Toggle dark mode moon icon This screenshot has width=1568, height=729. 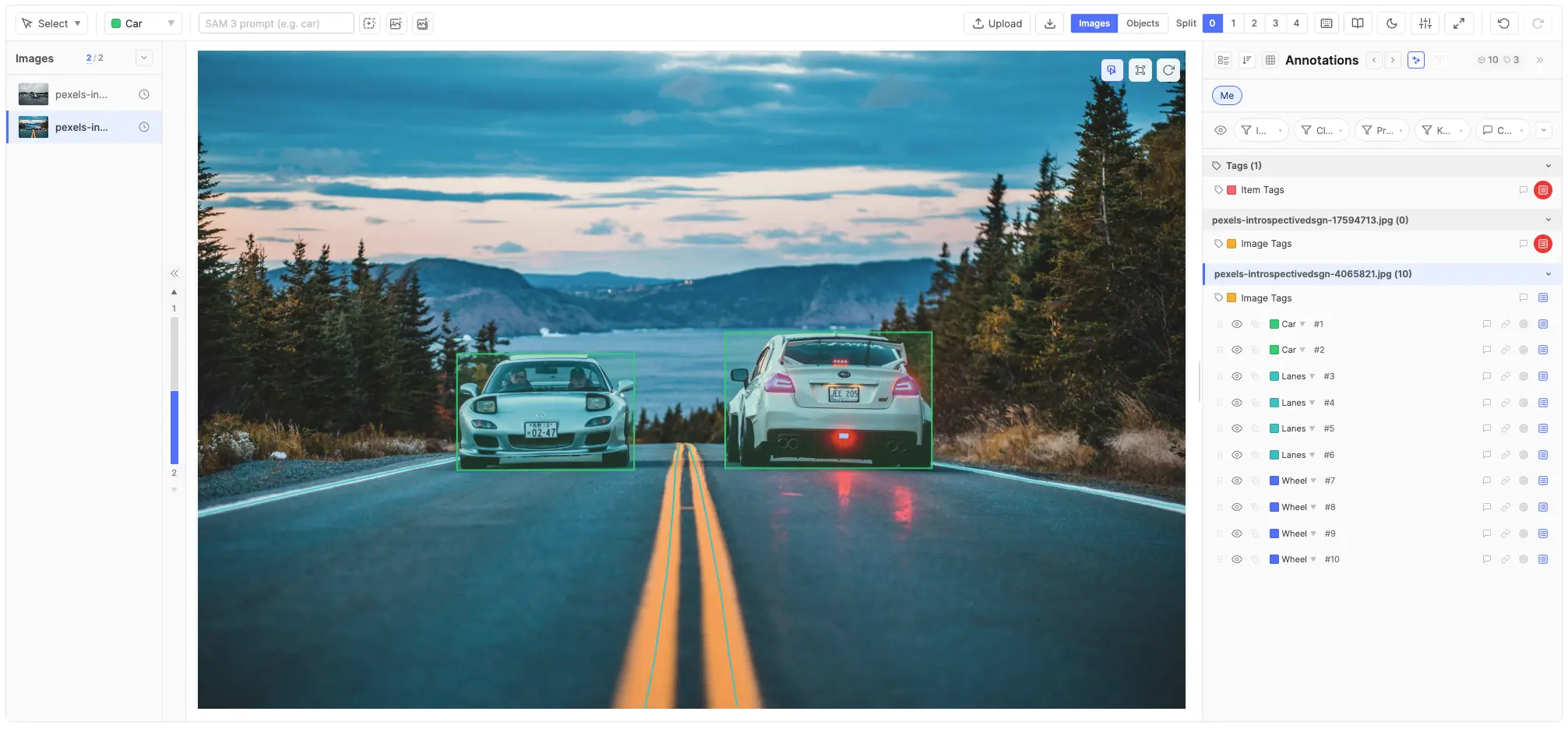[x=1392, y=23]
